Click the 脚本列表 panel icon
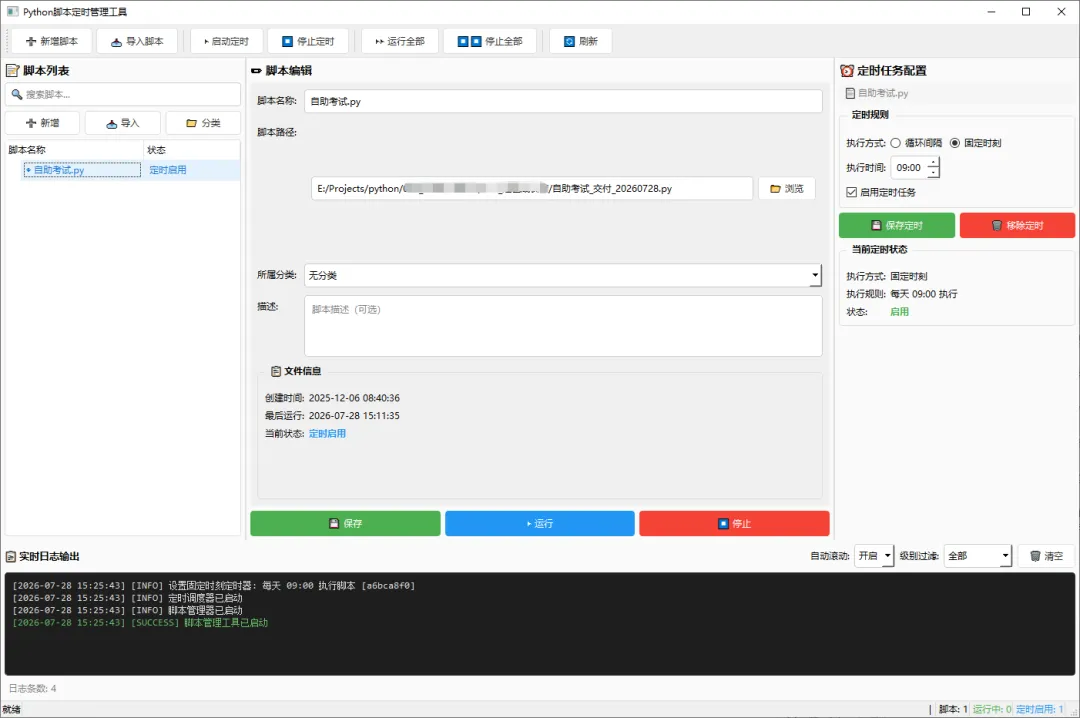The height and width of the screenshot is (718, 1080). (12, 70)
